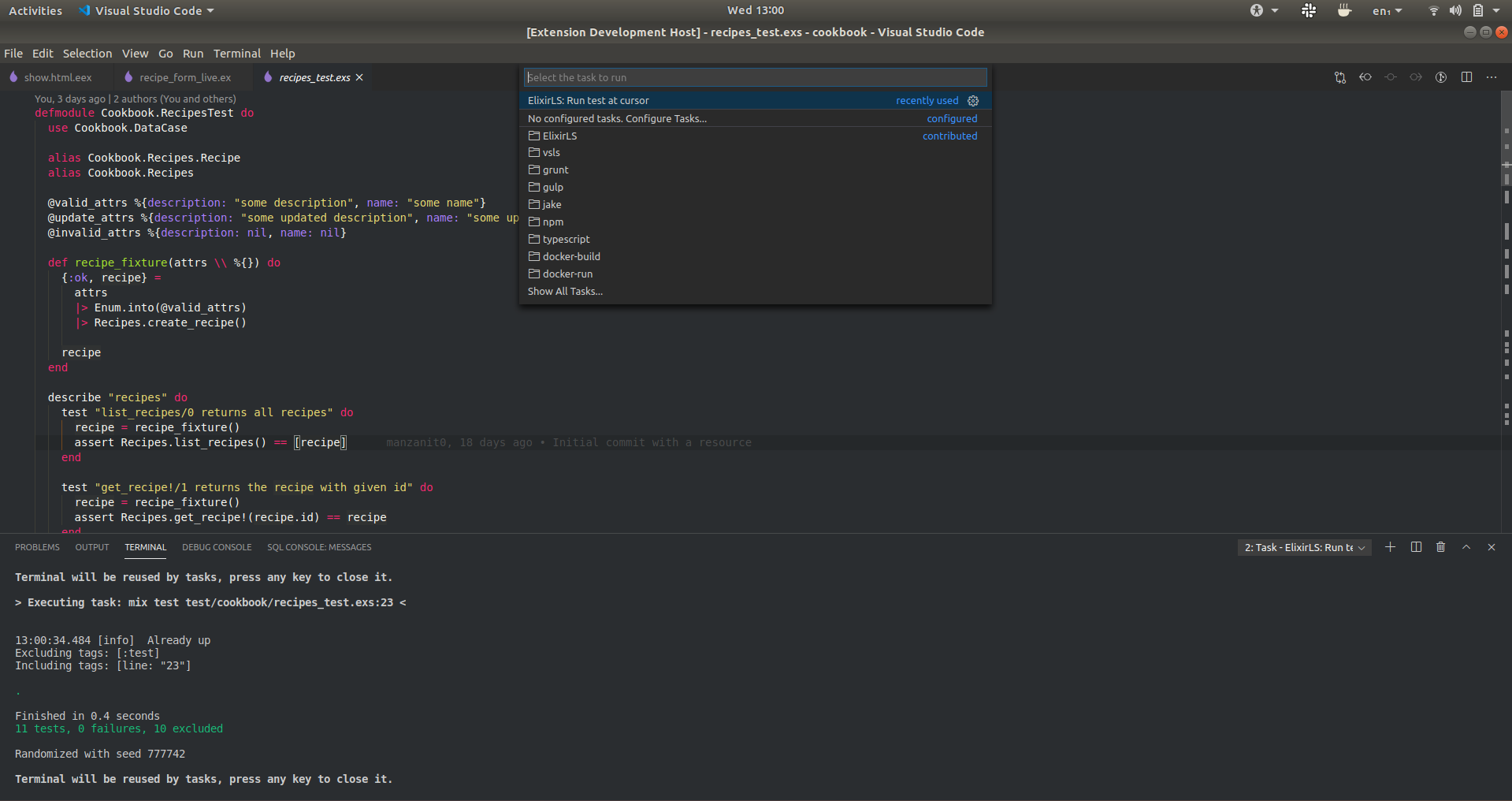The width and height of the screenshot is (1512, 801).
Task: Open the DEBUG CONSOLE panel tab
Action: pyautogui.click(x=217, y=547)
